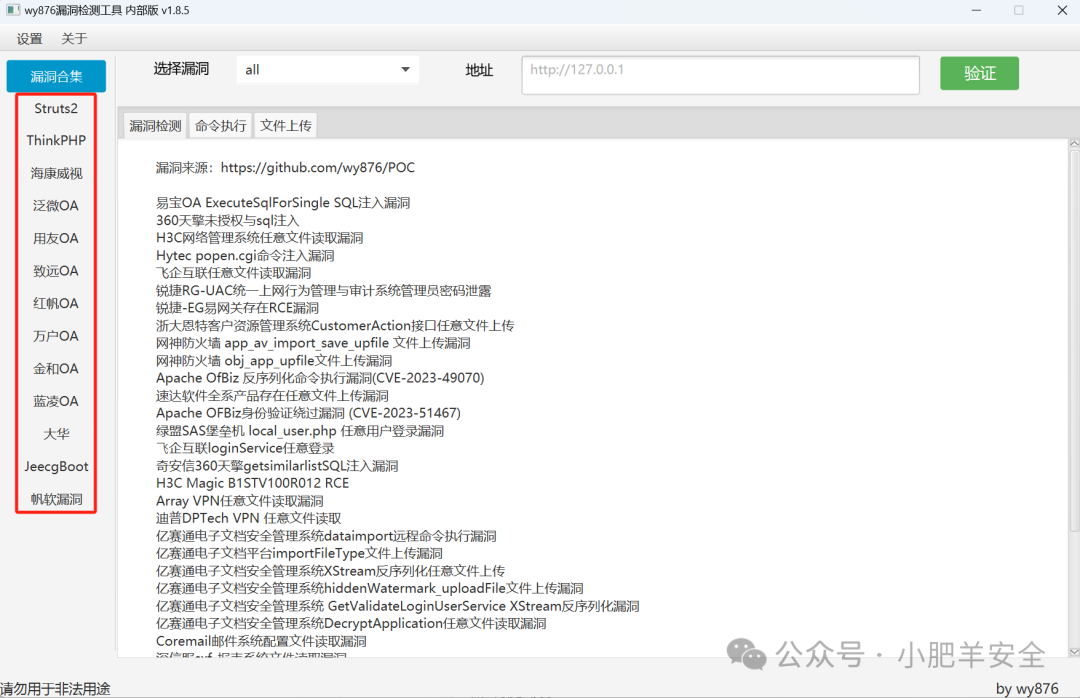Switch to the 命令执行 tab

(x=220, y=125)
